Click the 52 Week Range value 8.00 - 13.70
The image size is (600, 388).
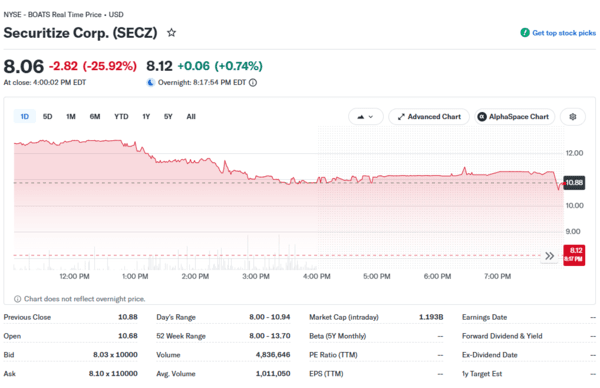tap(270, 336)
